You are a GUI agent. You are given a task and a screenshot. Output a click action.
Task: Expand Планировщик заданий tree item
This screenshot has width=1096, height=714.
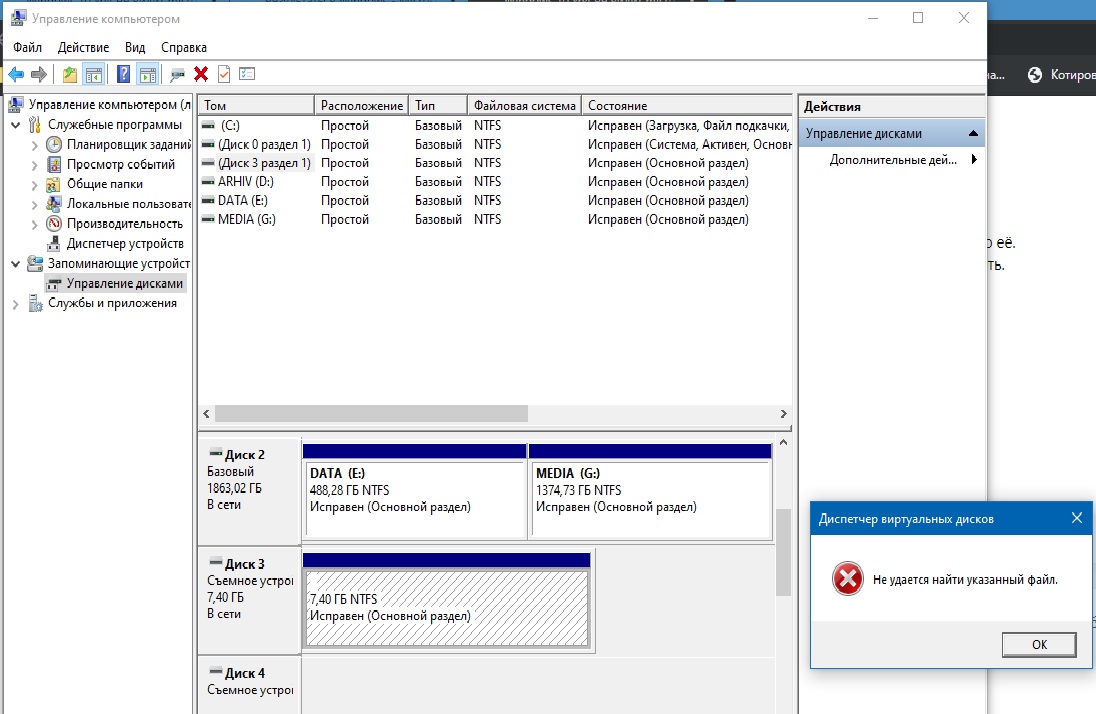coord(35,145)
